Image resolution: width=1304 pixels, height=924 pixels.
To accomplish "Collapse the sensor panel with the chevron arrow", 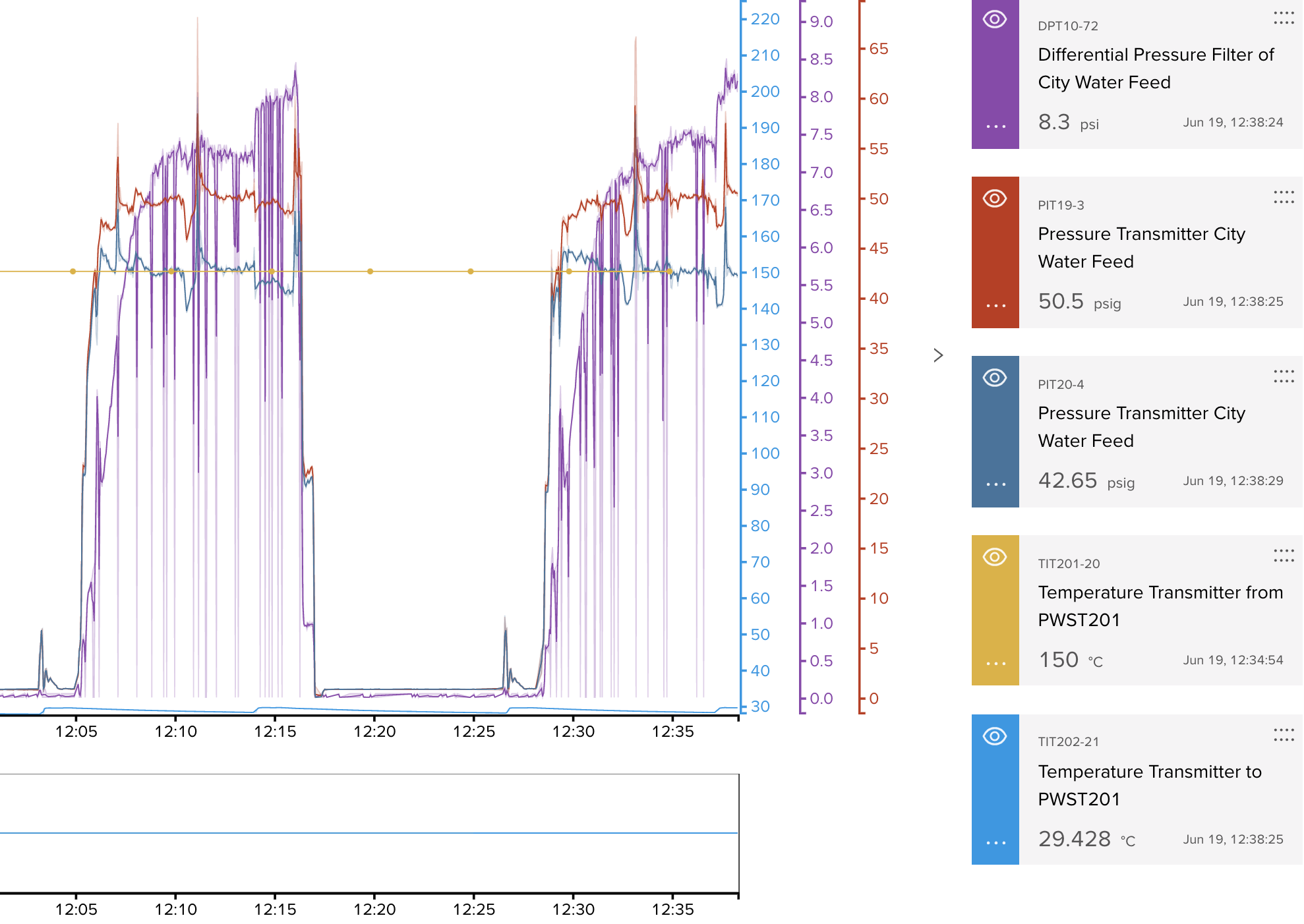I will coord(939,355).
